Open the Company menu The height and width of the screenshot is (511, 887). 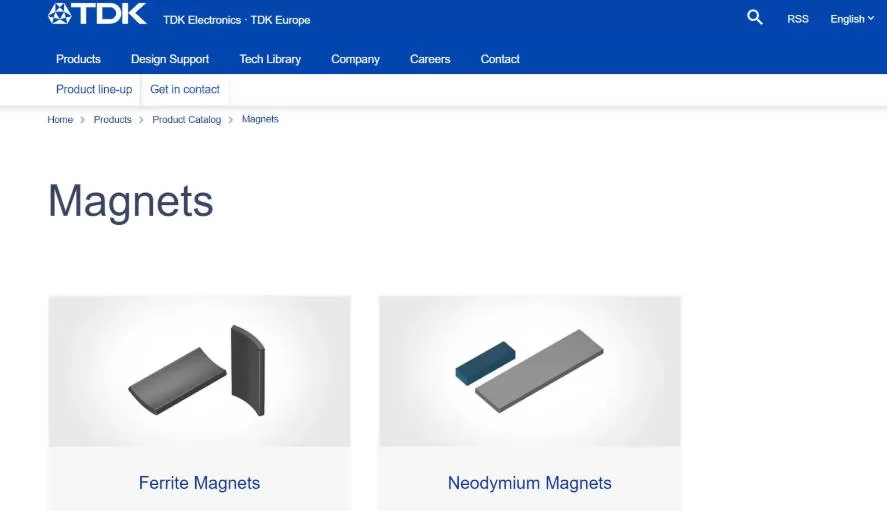coord(355,59)
